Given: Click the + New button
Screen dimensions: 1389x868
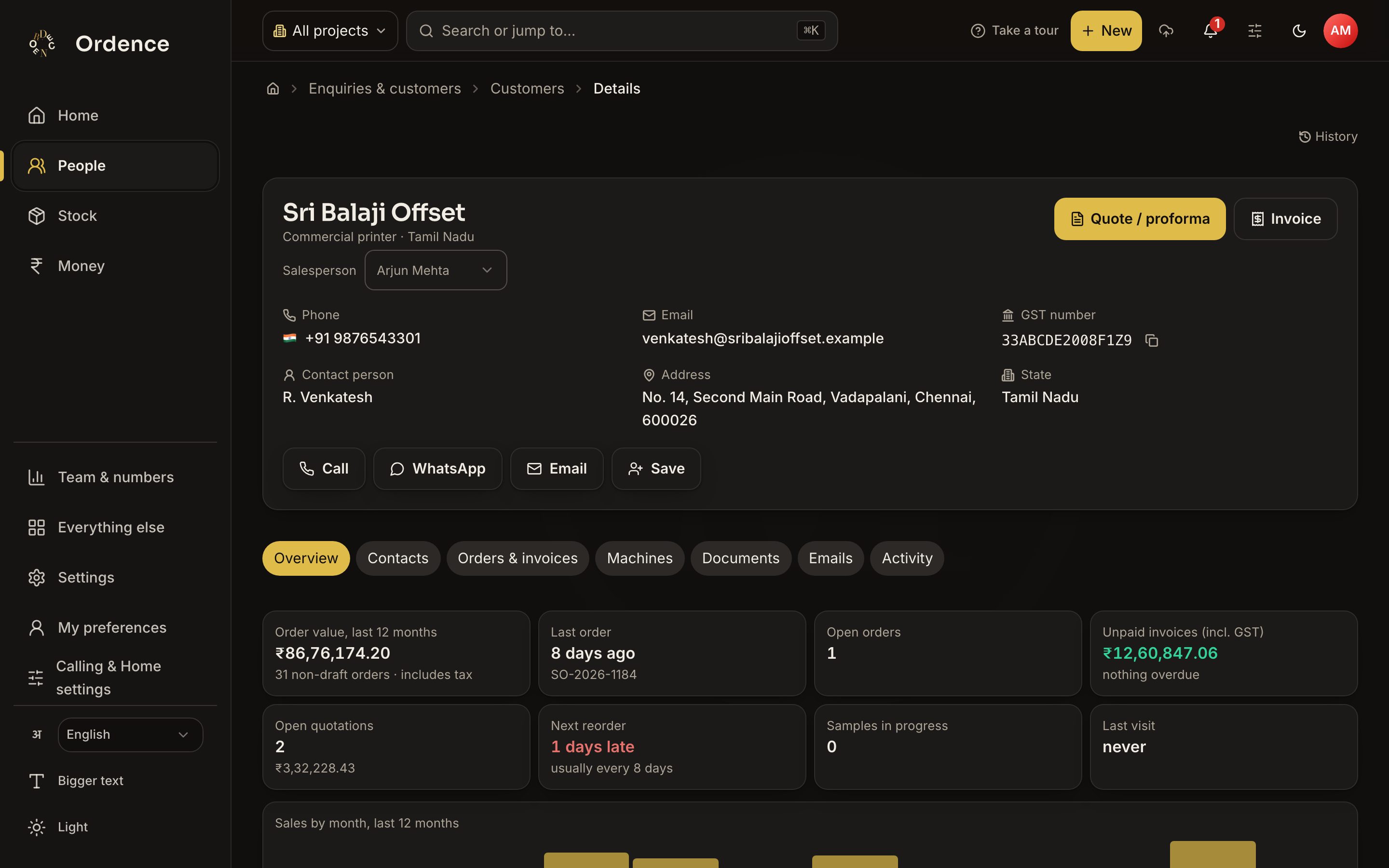Looking at the screenshot, I should click(x=1106, y=30).
